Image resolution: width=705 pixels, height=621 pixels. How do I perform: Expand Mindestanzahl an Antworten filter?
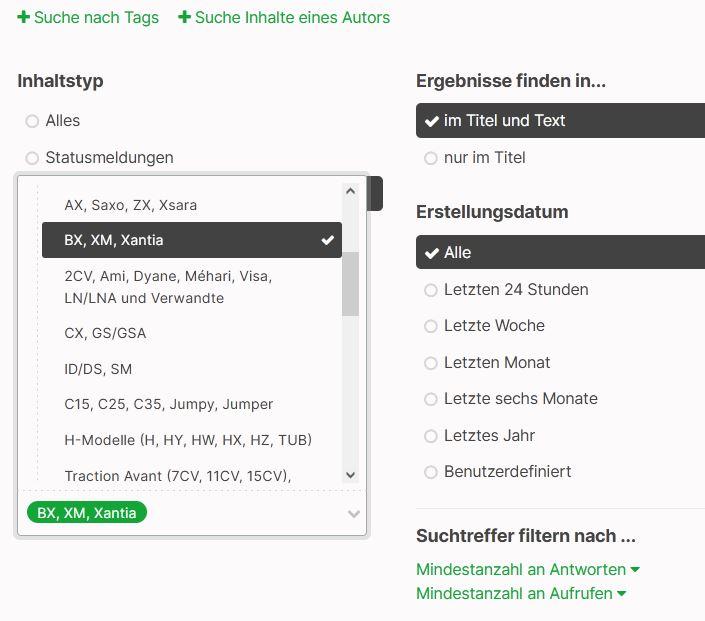[528, 569]
